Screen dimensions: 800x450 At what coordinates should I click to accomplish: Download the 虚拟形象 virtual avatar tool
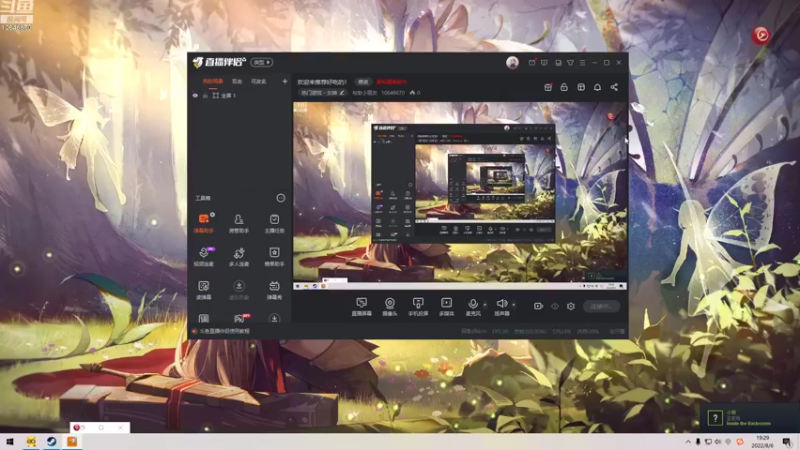239,289
